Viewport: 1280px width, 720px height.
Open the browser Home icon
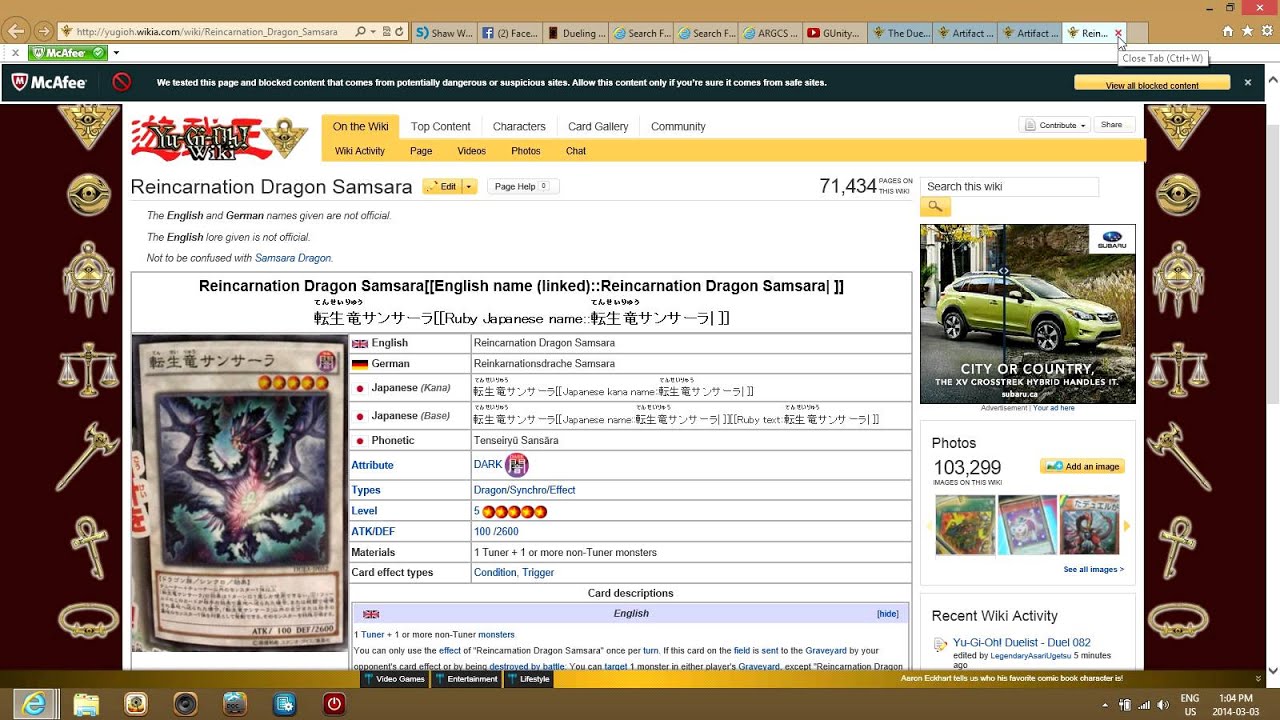pyautogui.click(x=1228, y=32)
